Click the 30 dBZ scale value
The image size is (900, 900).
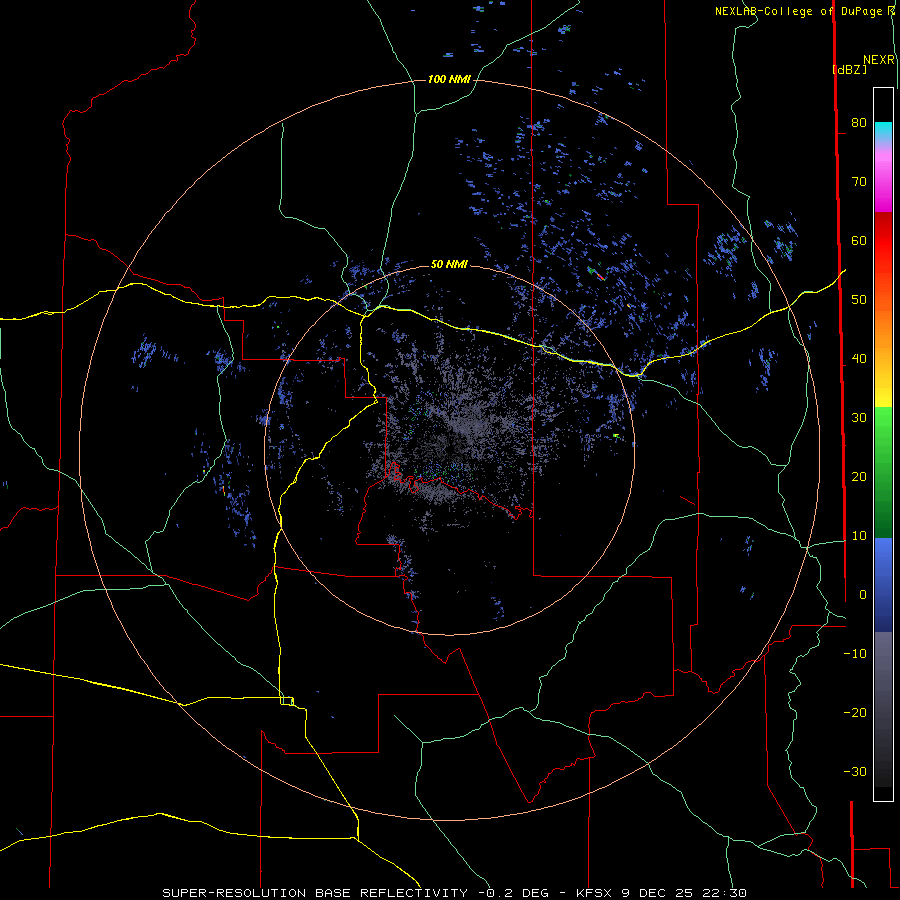[859, 418]
